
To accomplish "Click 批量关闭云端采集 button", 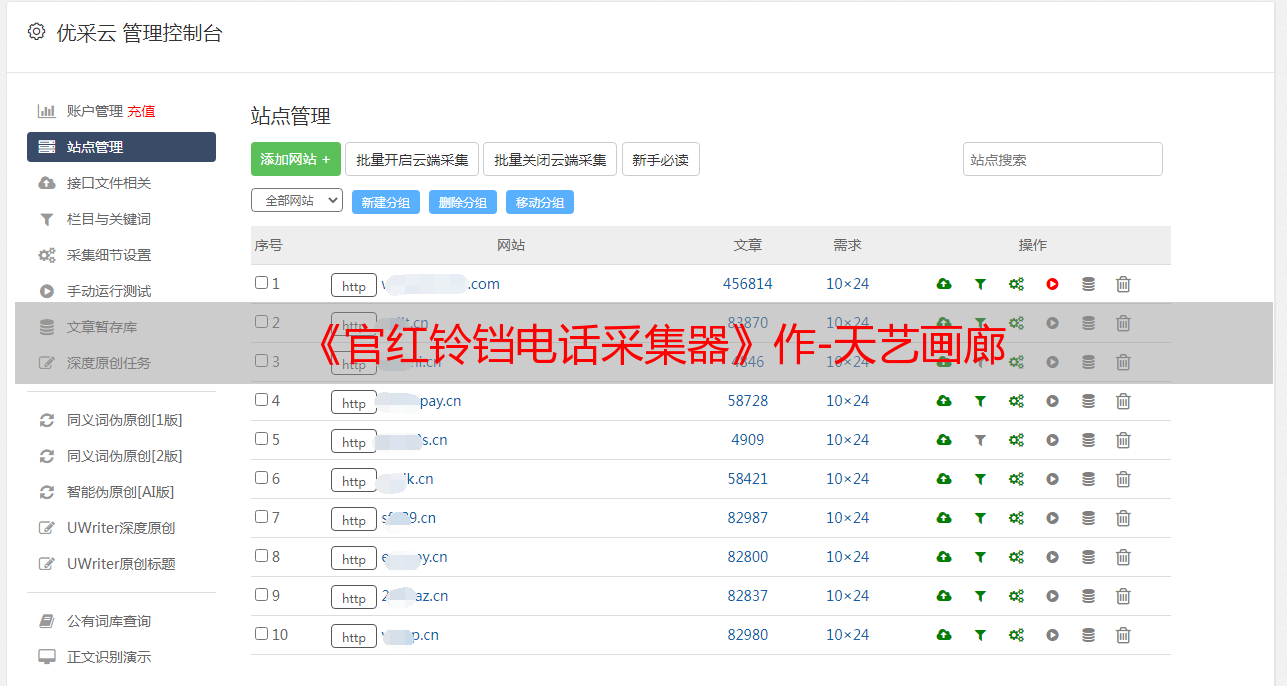I will click(x=550, y=159).
